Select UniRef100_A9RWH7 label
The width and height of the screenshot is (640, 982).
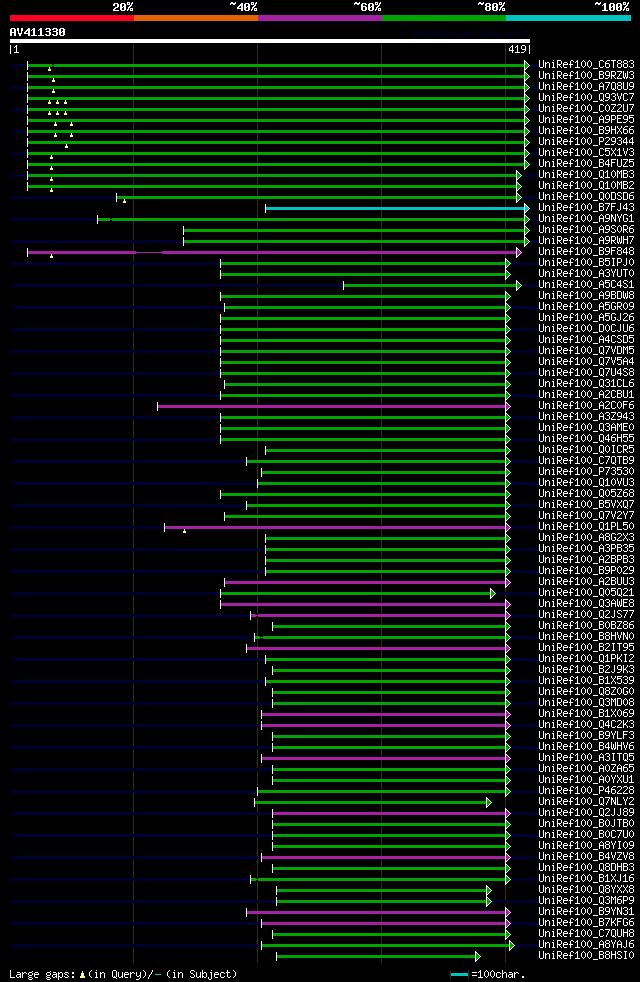(x=586, y=240)
